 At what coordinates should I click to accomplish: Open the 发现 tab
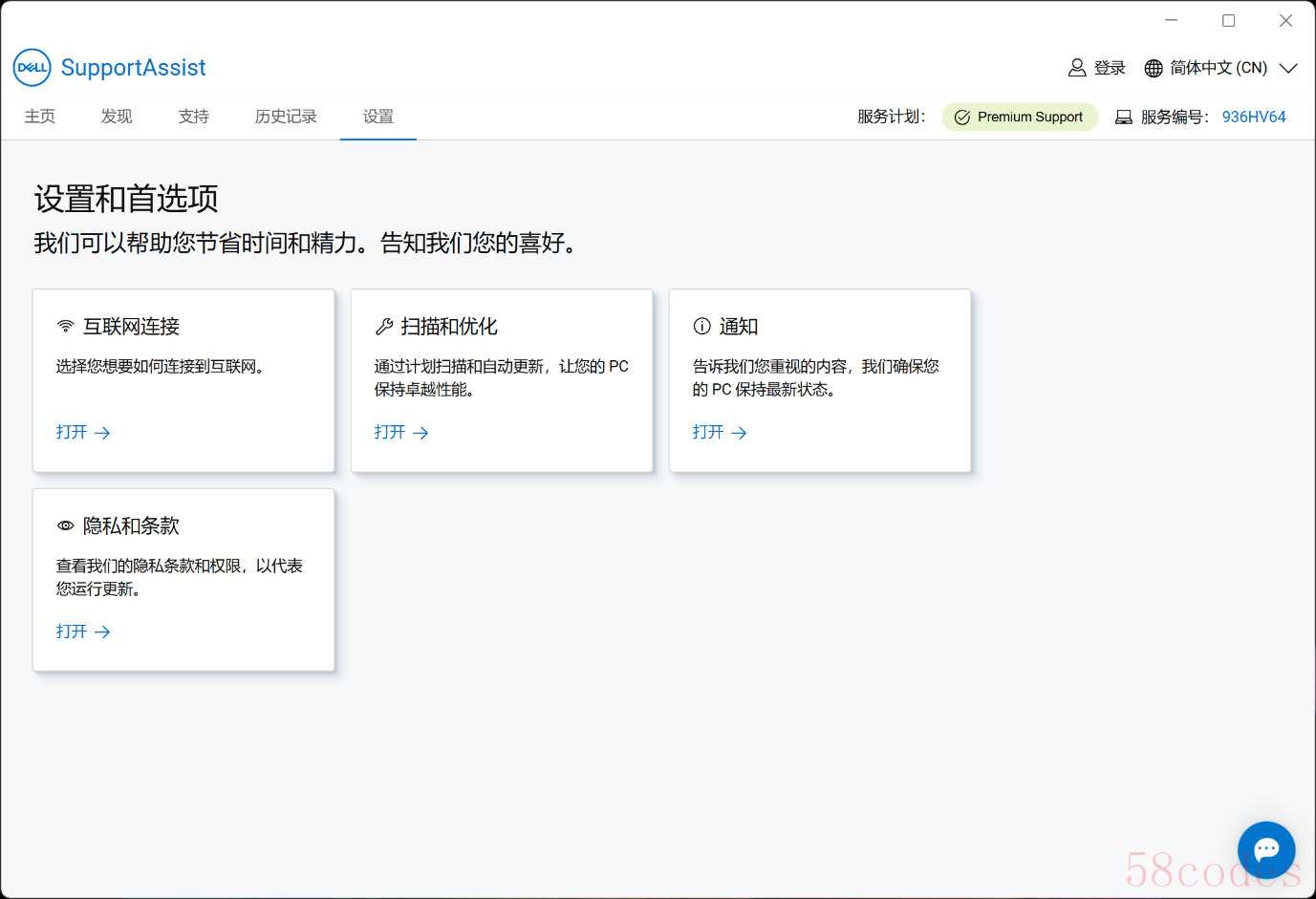pos(117,117)
